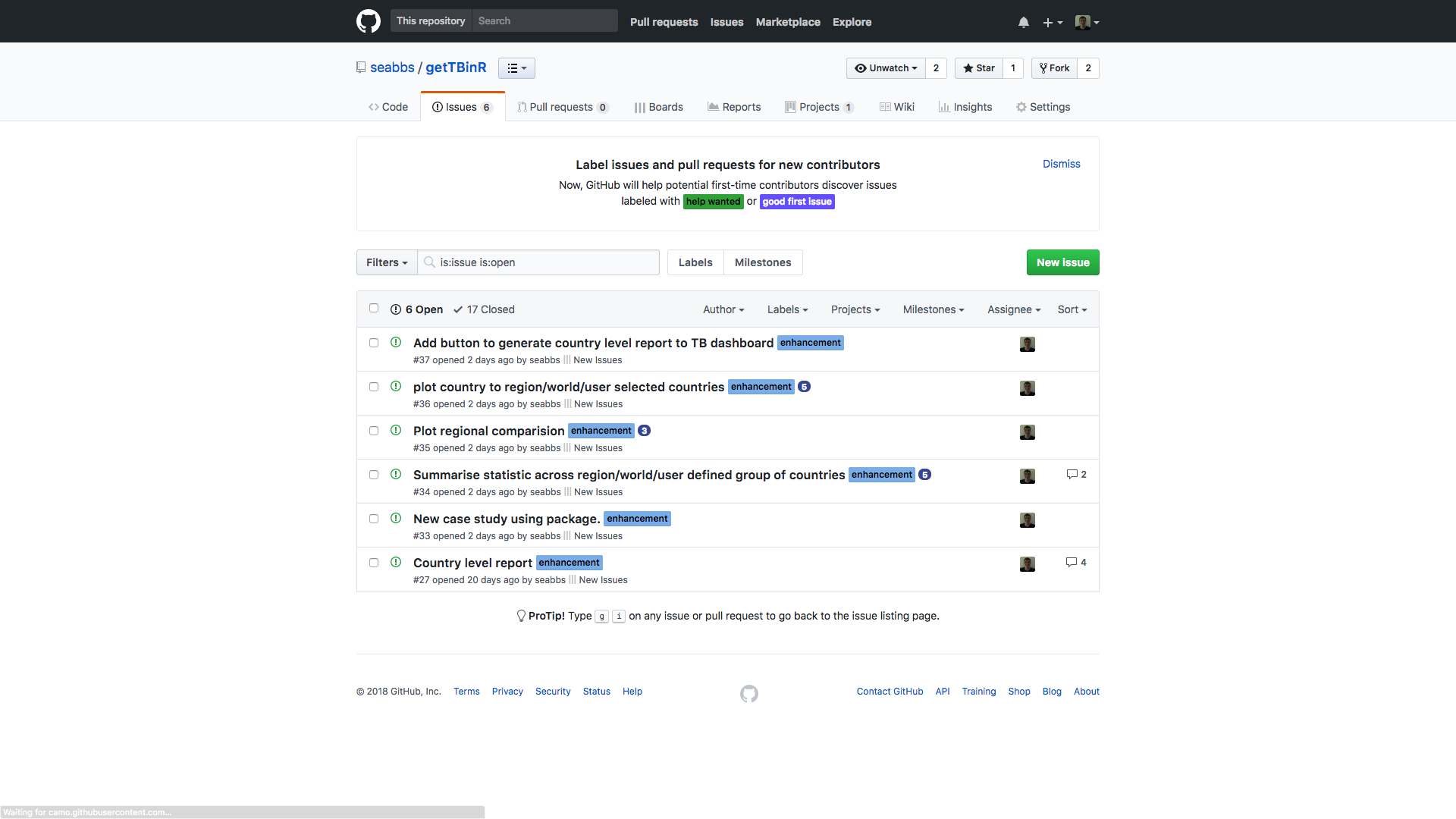Open the Filters dropdown
Screen dimensions: 1456x819
click(387, 262)
